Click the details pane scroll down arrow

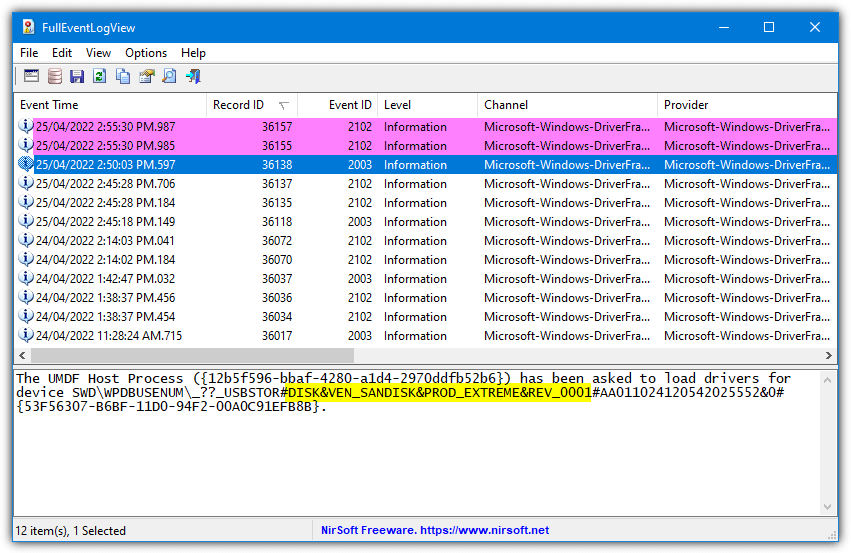click(827, 507)
